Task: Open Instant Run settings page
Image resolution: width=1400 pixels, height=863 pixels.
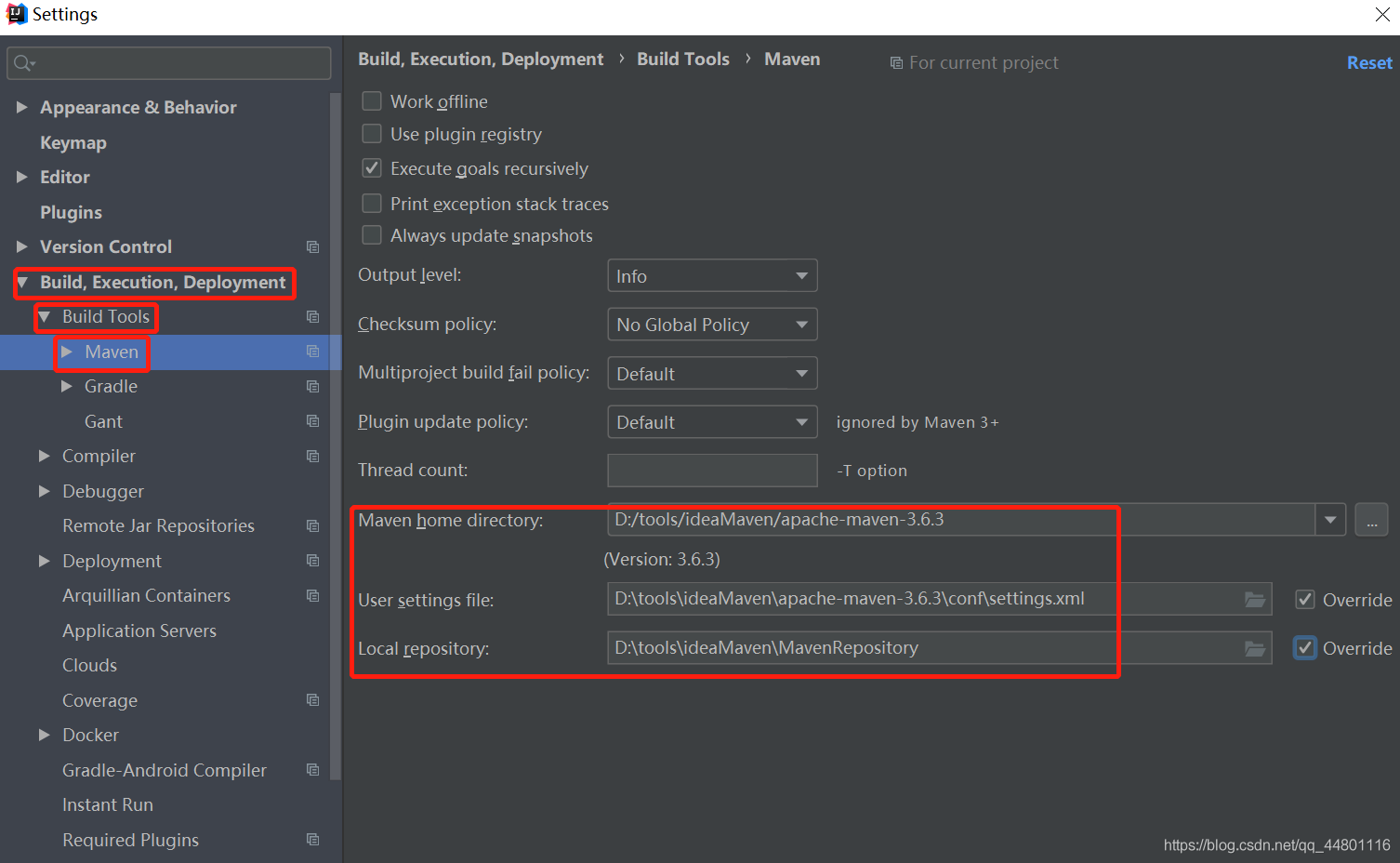Action: point(108,804)
